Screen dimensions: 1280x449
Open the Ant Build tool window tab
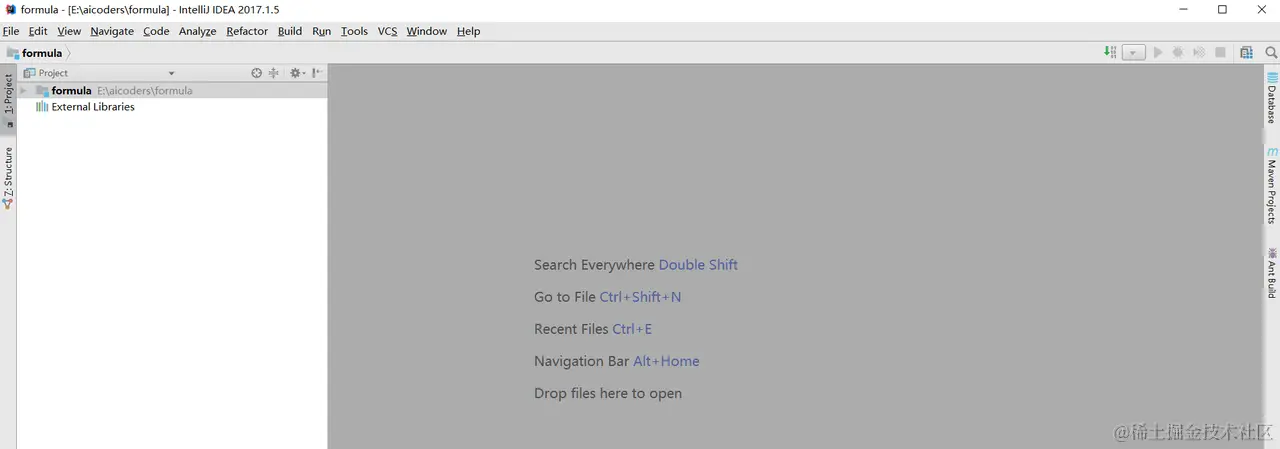click(x=1272, y=272)
